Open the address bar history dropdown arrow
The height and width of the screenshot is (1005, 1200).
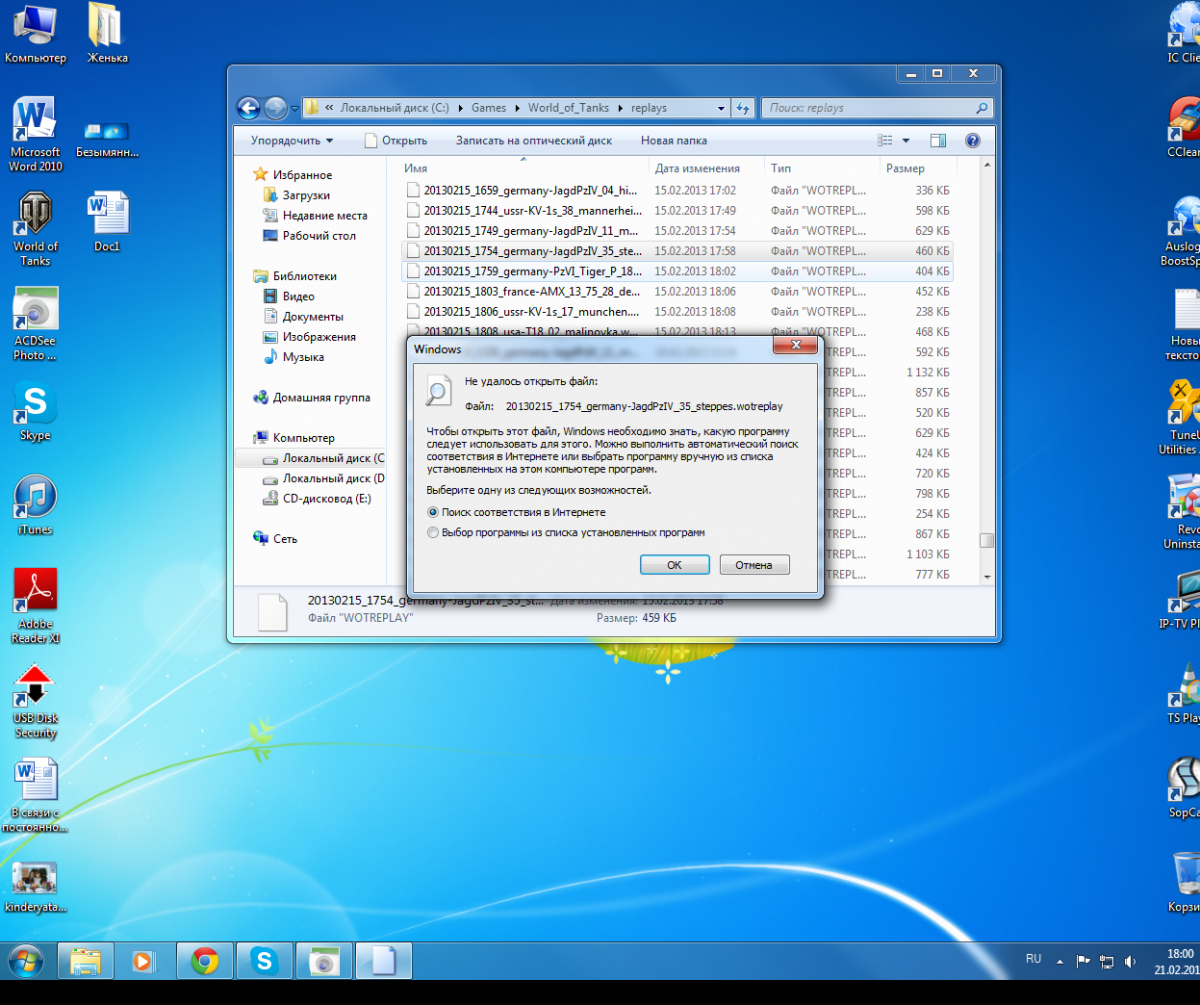coord(721,108)
